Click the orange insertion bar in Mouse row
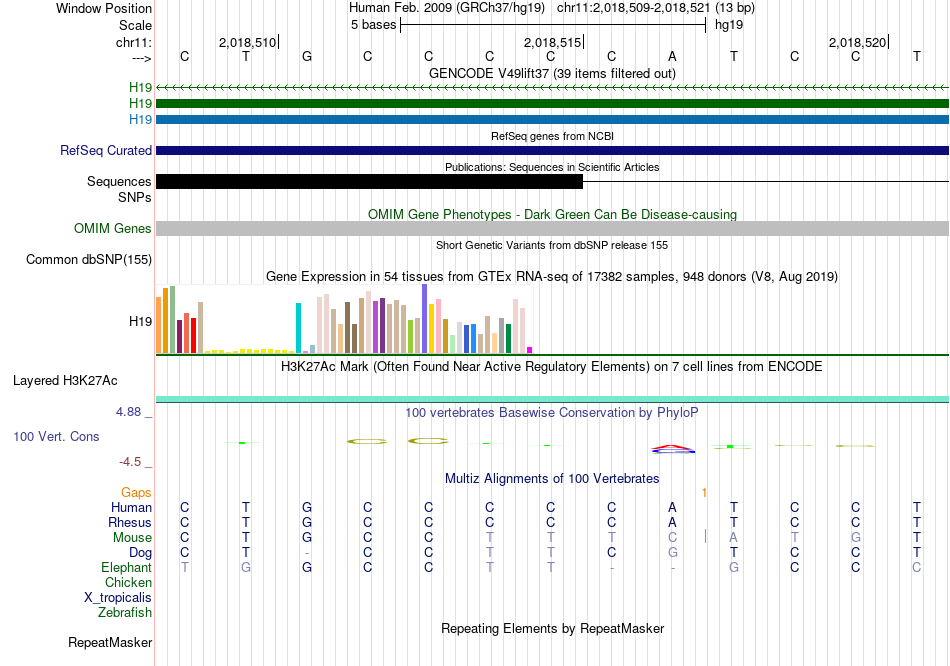Screen dimensions: 950x666 (x=705, y=536)
